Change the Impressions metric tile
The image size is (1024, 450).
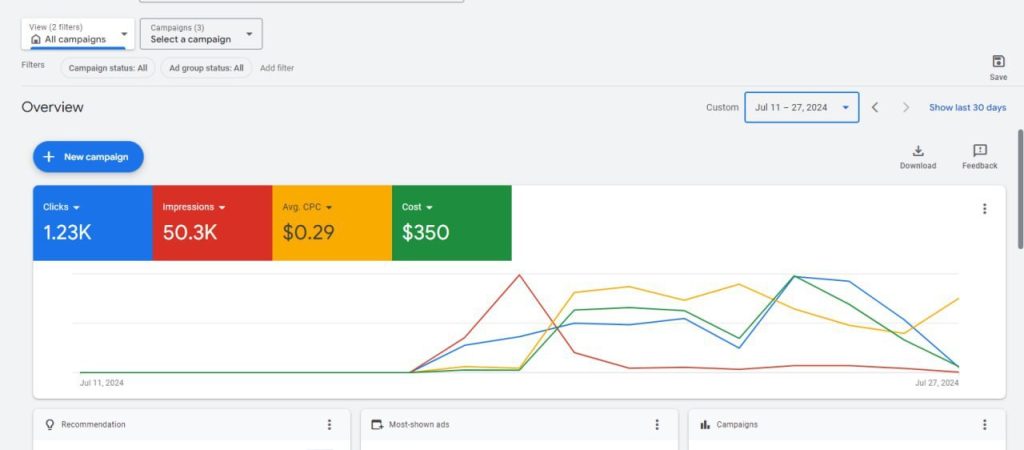click(x=212, y=223)
